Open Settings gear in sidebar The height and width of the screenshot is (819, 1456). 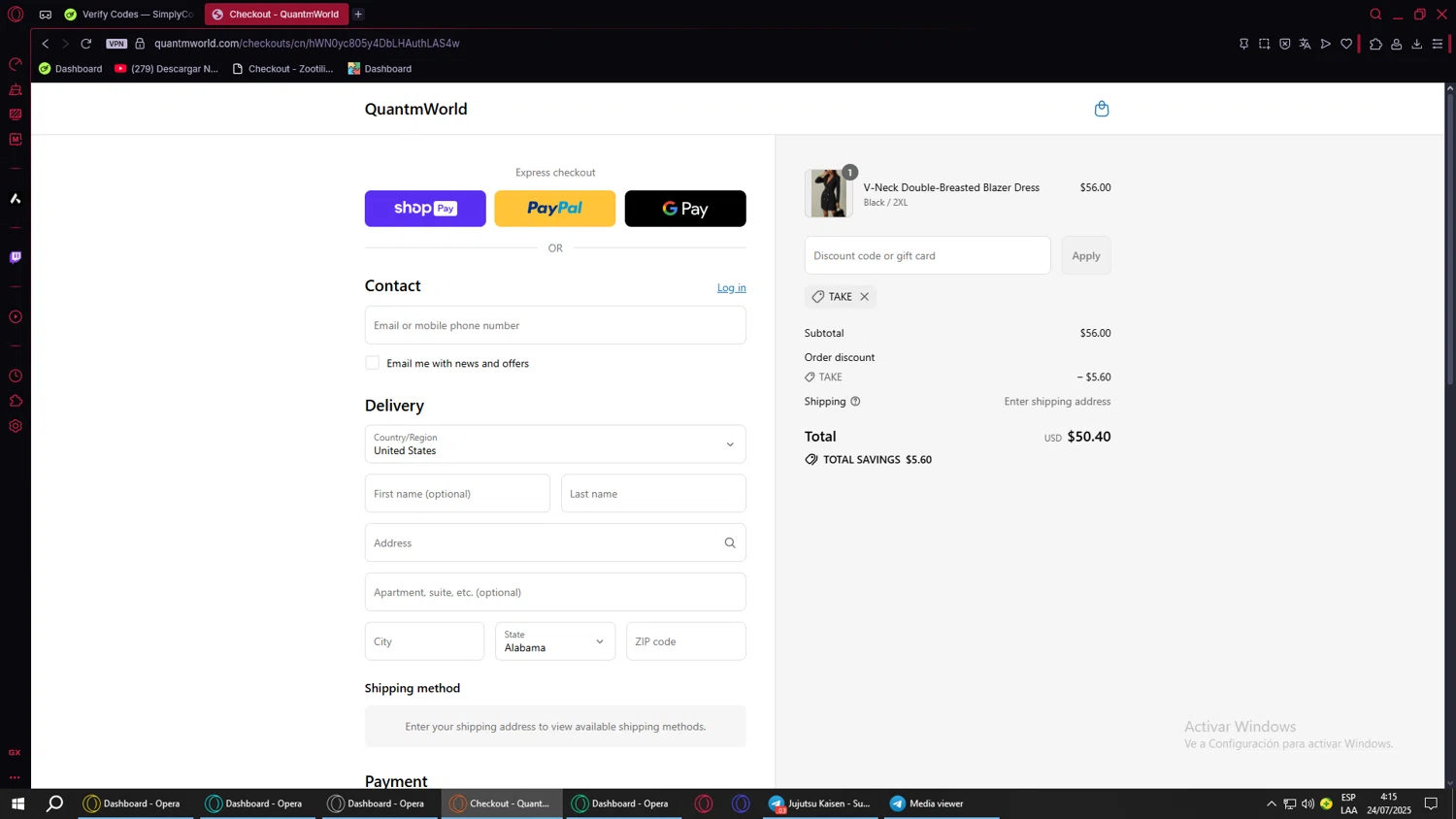click(16, 426)
